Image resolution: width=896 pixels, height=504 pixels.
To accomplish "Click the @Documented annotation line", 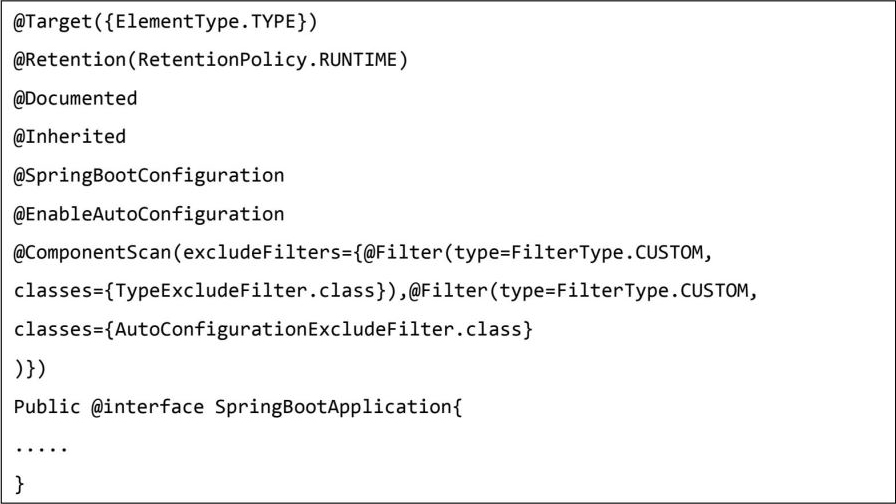I will 75,98.
